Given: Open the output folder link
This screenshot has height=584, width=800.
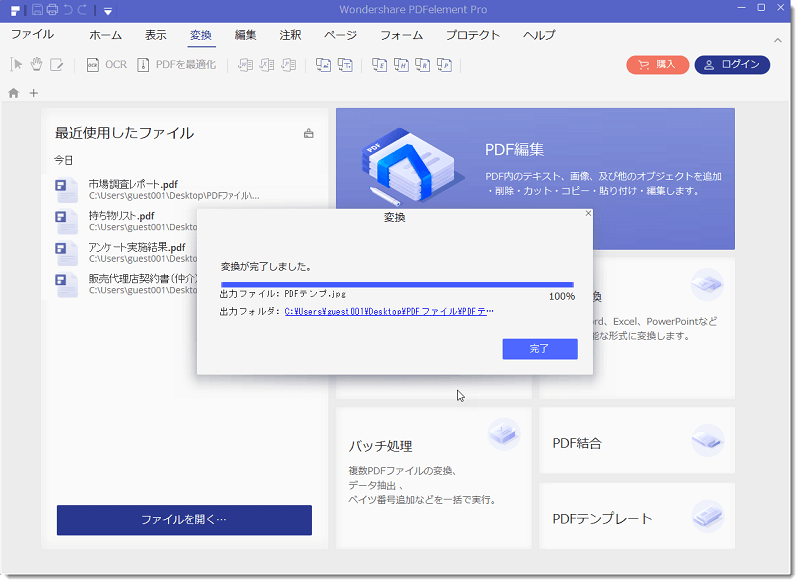Looking at the screenshot, I should (x=389, y=311).
